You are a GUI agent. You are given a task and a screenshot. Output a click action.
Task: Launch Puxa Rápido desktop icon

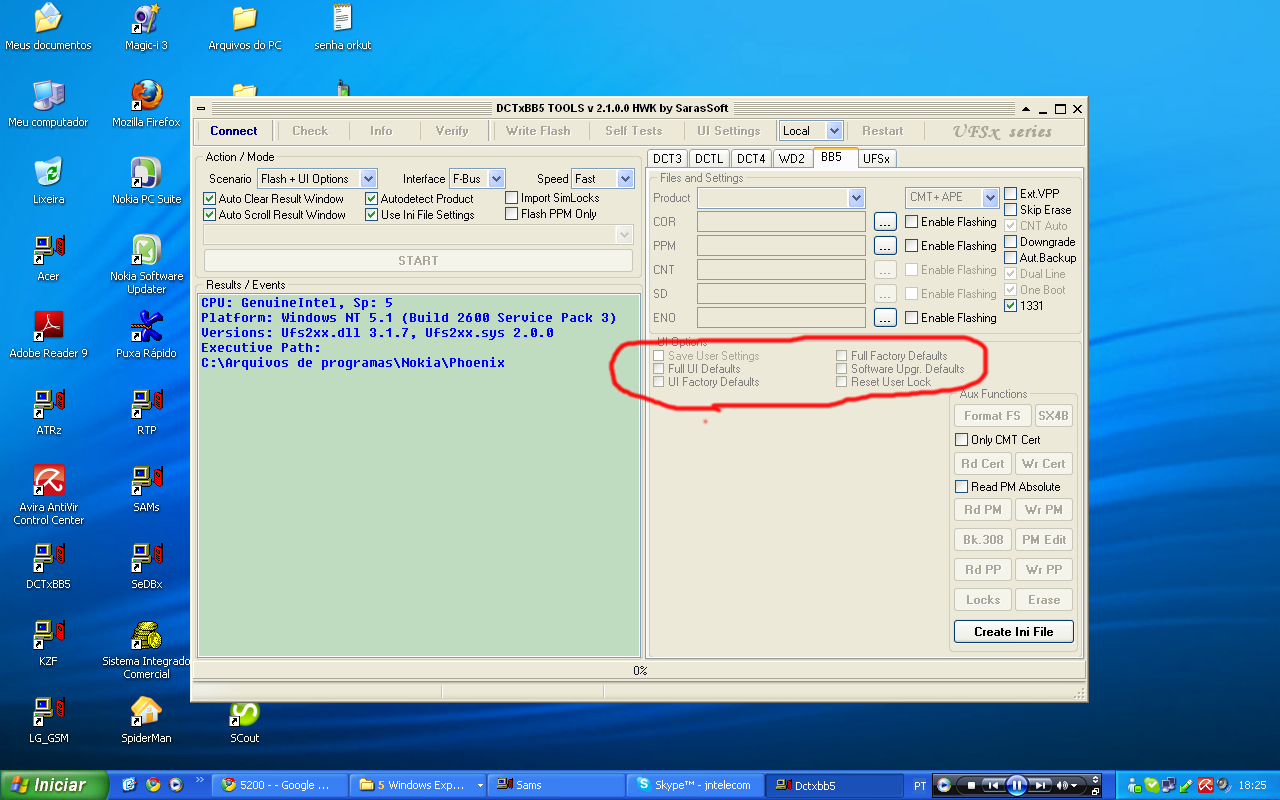click(x=146, y=335)
